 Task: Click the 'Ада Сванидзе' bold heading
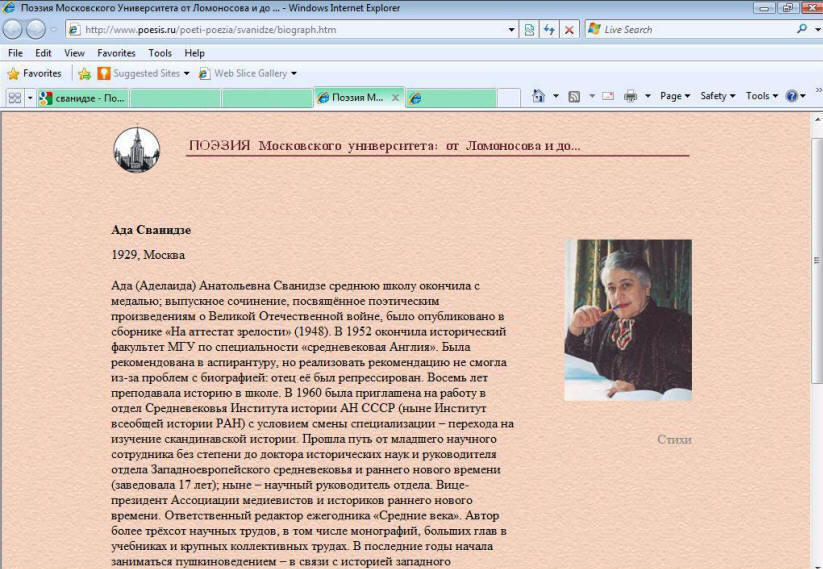[x=151, y=230]
